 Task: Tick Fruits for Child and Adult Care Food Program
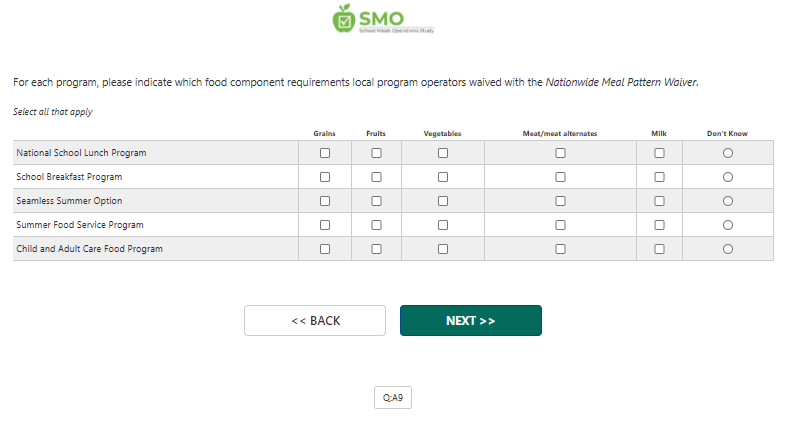coord(376,249)
